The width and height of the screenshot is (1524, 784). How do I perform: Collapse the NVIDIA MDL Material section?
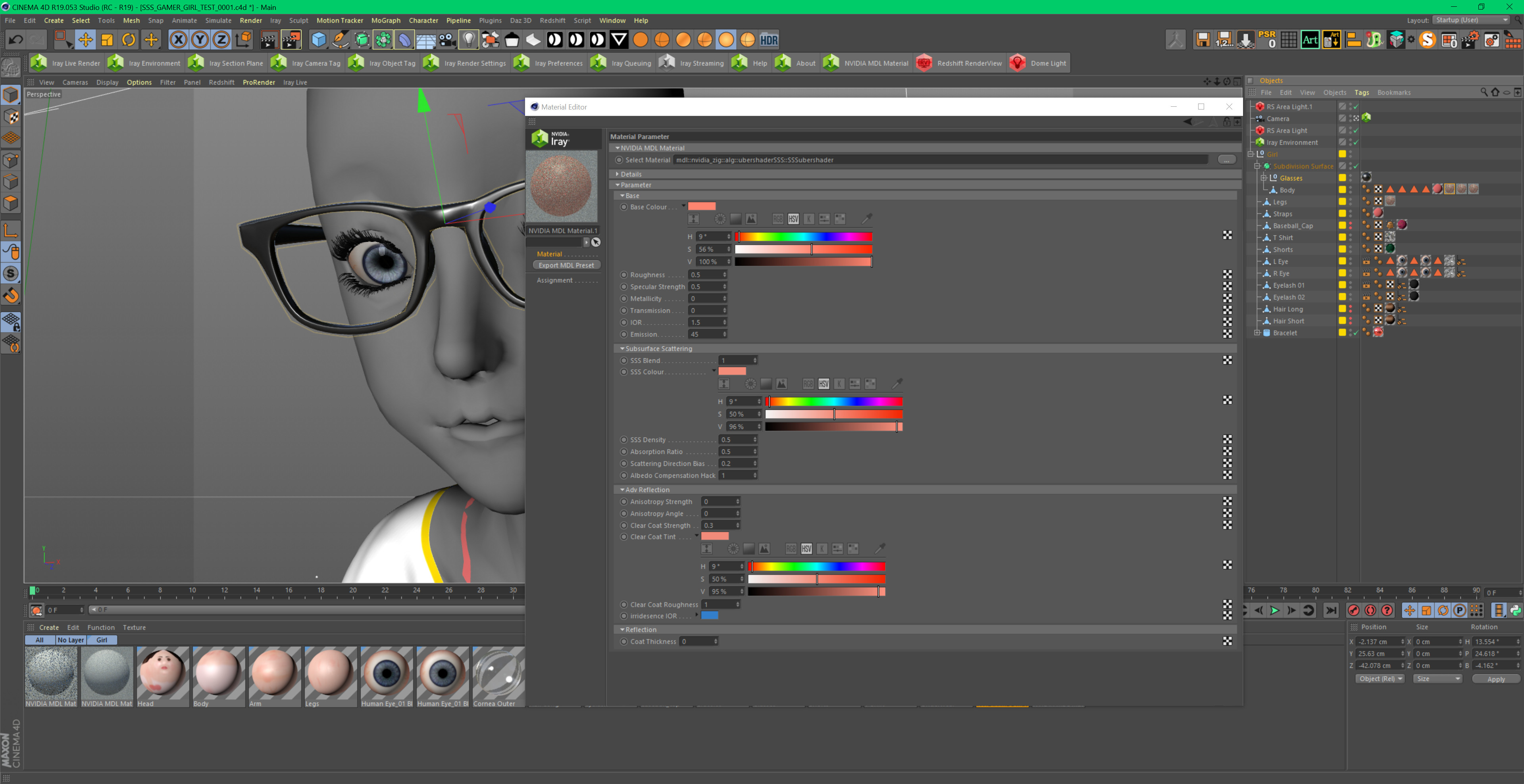point(618,148)
